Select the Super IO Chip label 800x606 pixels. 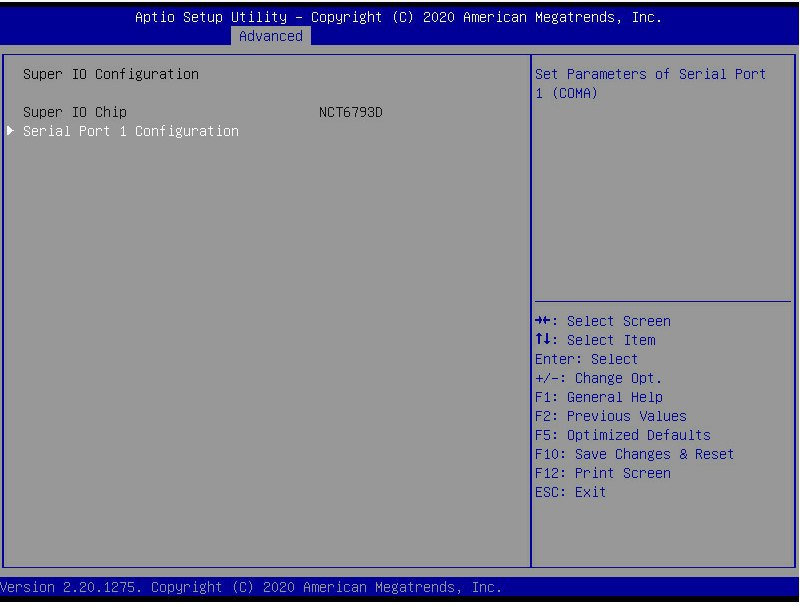click(x=74, y=112)
